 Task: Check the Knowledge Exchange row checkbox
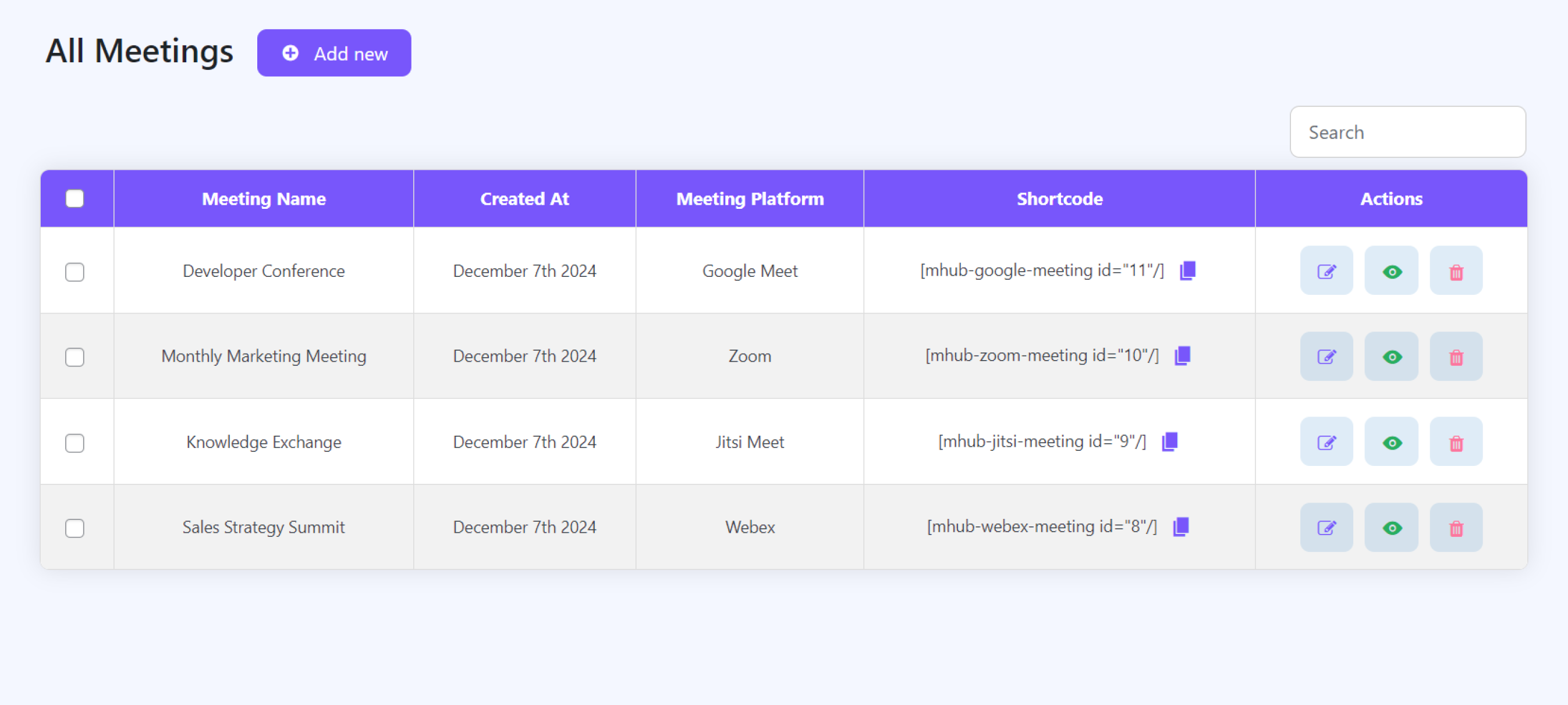point(75,442)
